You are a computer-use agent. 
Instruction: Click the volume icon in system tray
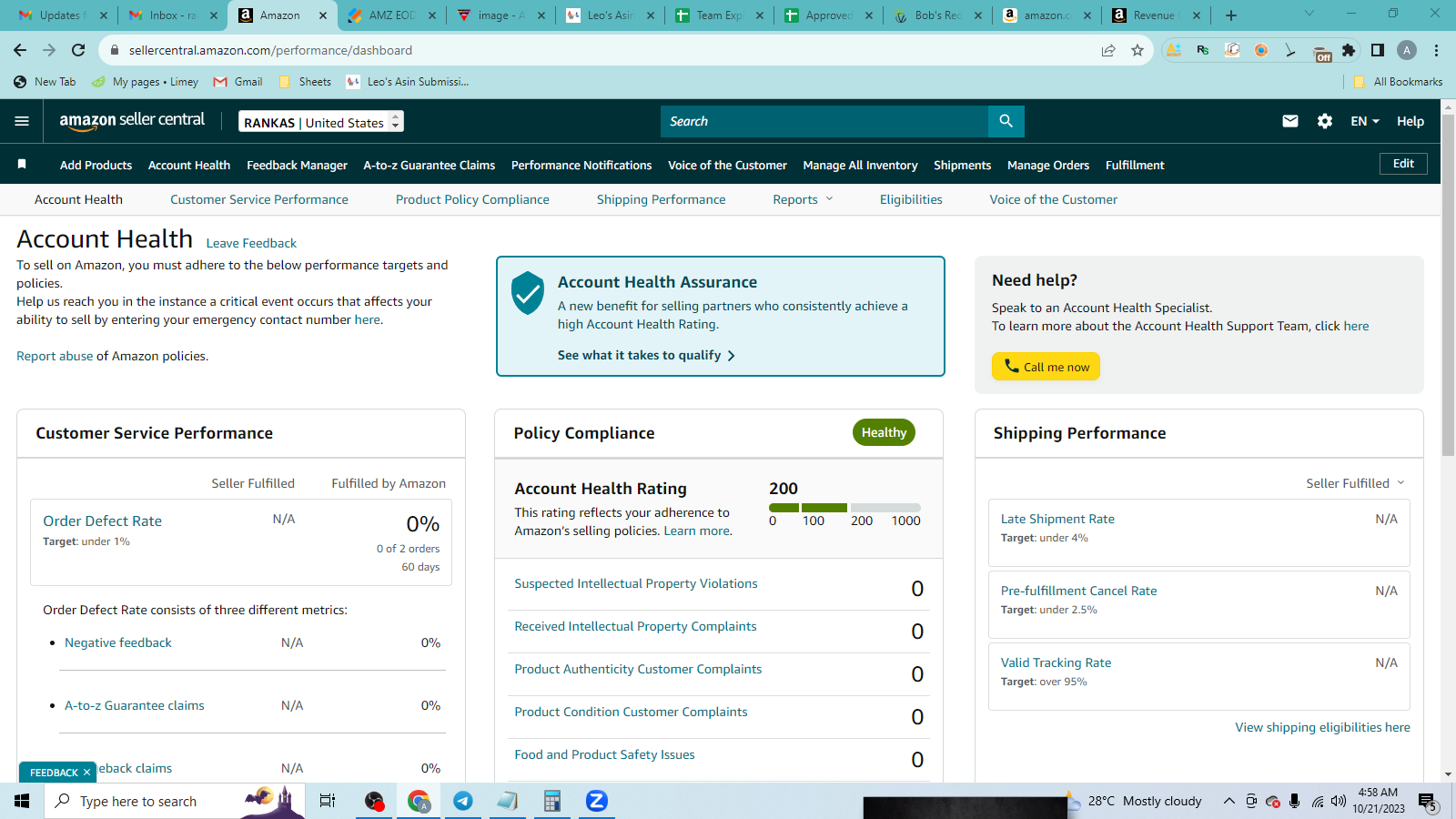pyautogui.click(x=1339, y=801)
